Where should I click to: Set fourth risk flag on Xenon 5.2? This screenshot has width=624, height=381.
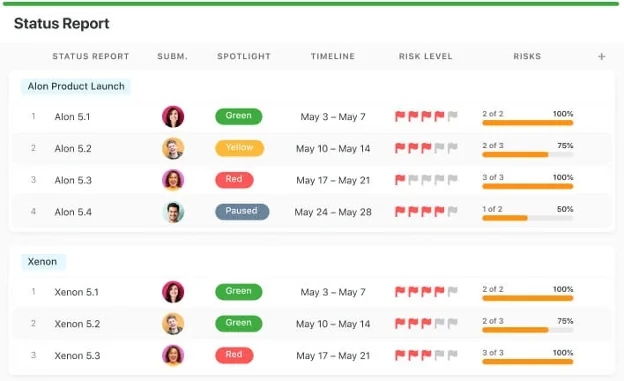[x=439, y=323]
